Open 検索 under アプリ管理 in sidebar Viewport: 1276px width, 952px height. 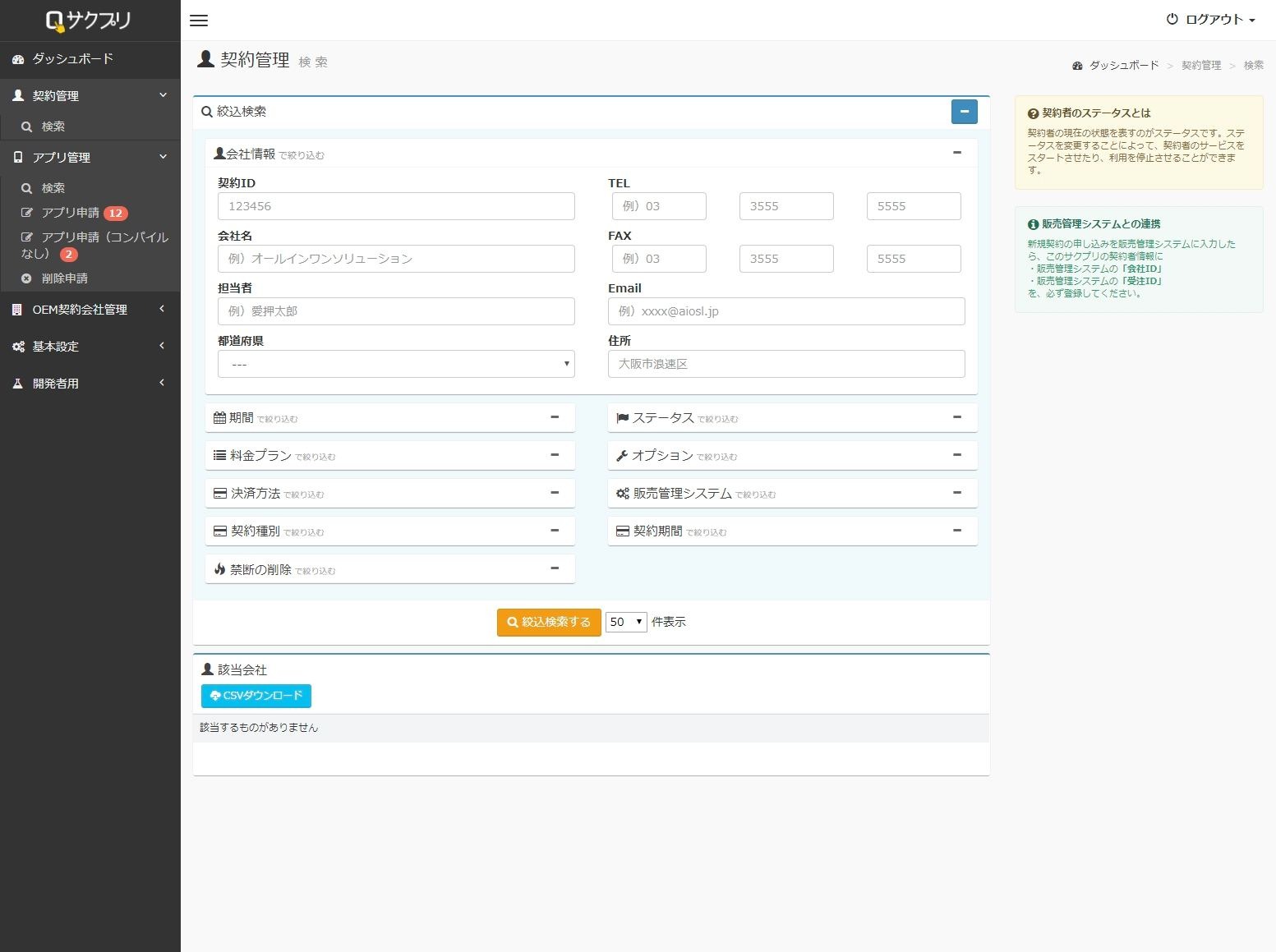[90, 188]
